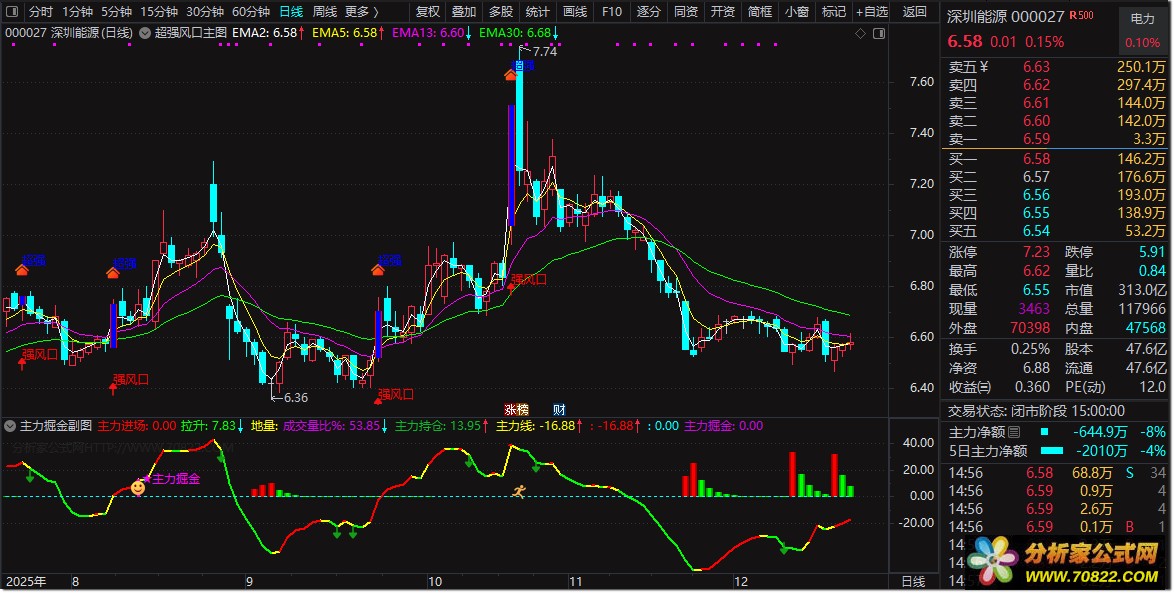Click the 主力净额 small cyan square indicator
The image size is (1175, 593).
point(1045,432)
